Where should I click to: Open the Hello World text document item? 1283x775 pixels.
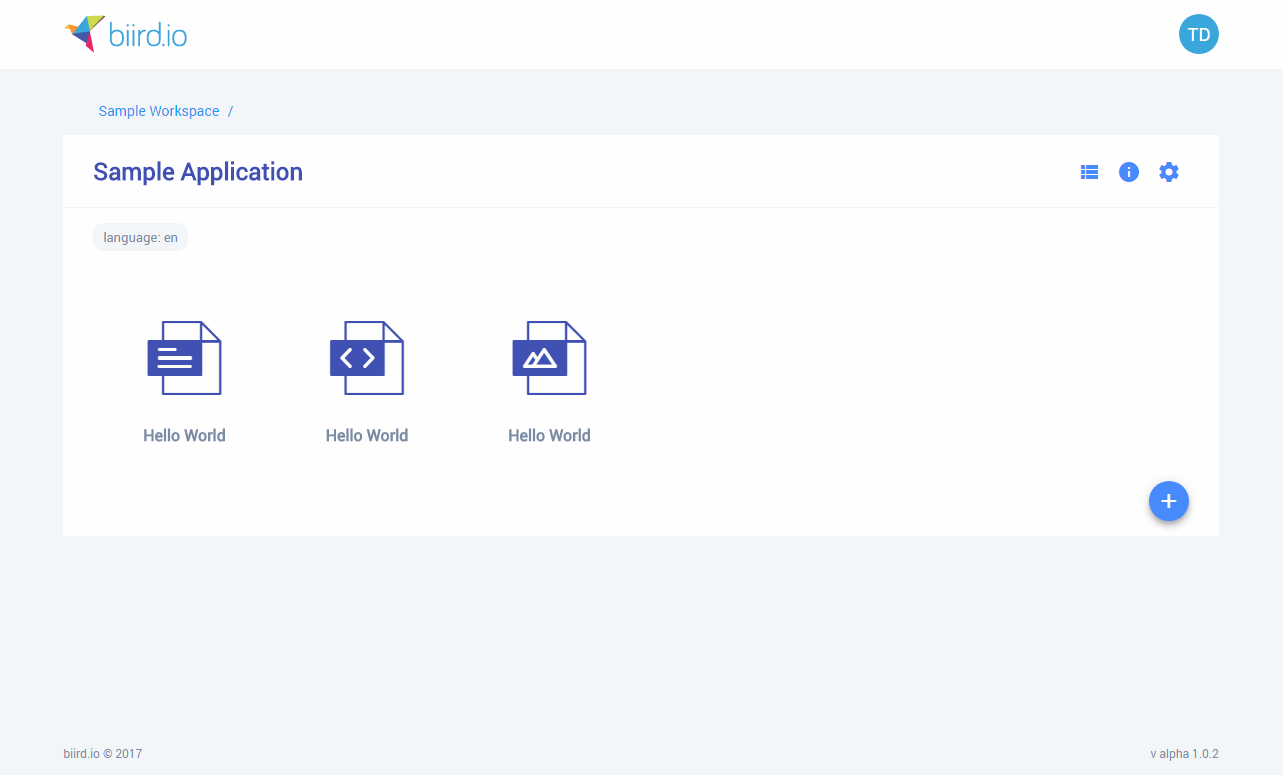tap(184, 357)
